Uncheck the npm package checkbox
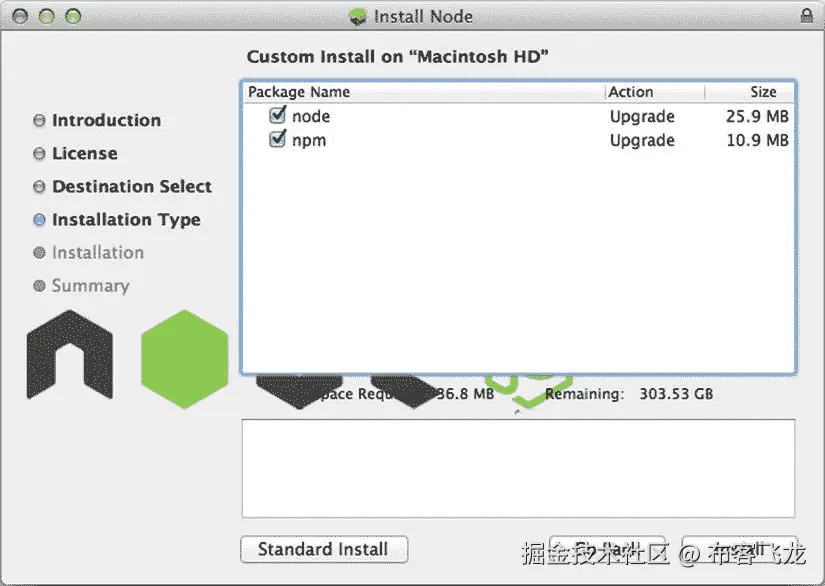Screen dimensions: 825x586 (x=277, y=139)
